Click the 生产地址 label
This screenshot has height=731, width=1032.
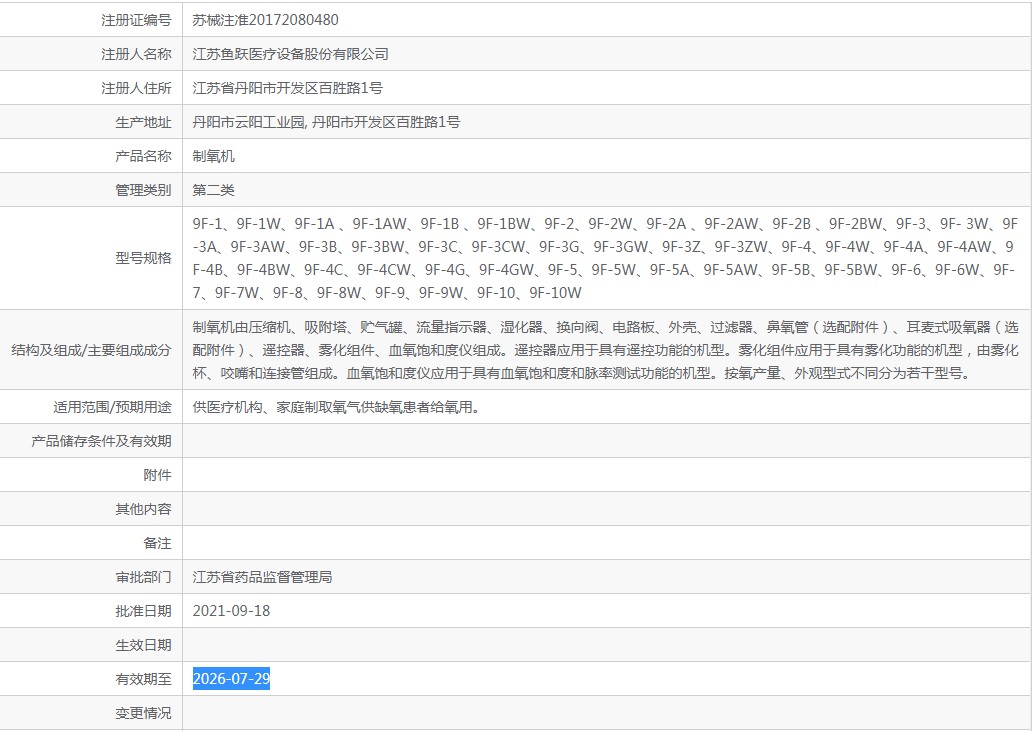pos(143,122)
